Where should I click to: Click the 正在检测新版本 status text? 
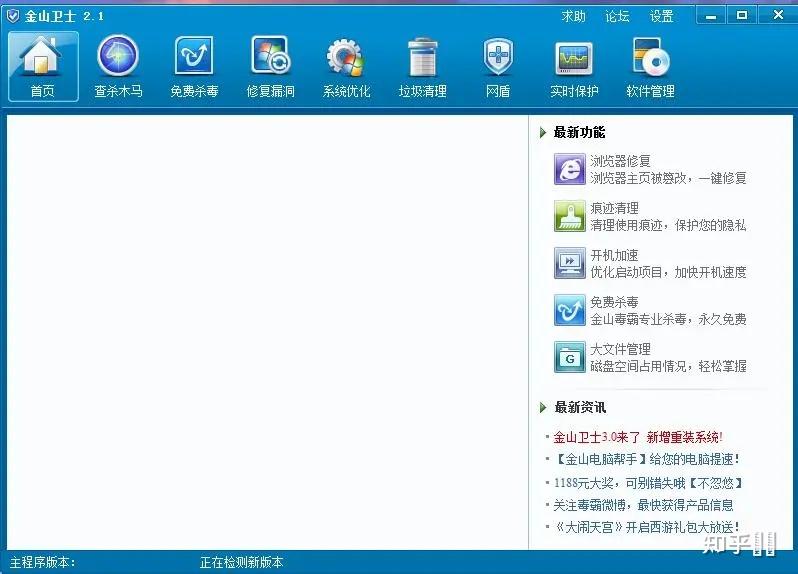pos(242,562)
